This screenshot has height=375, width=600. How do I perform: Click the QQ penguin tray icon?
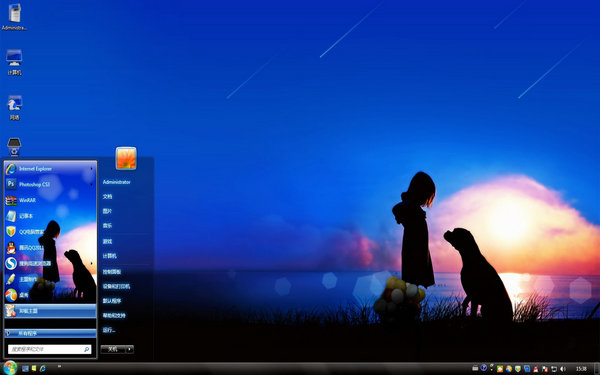coord(536,368)
